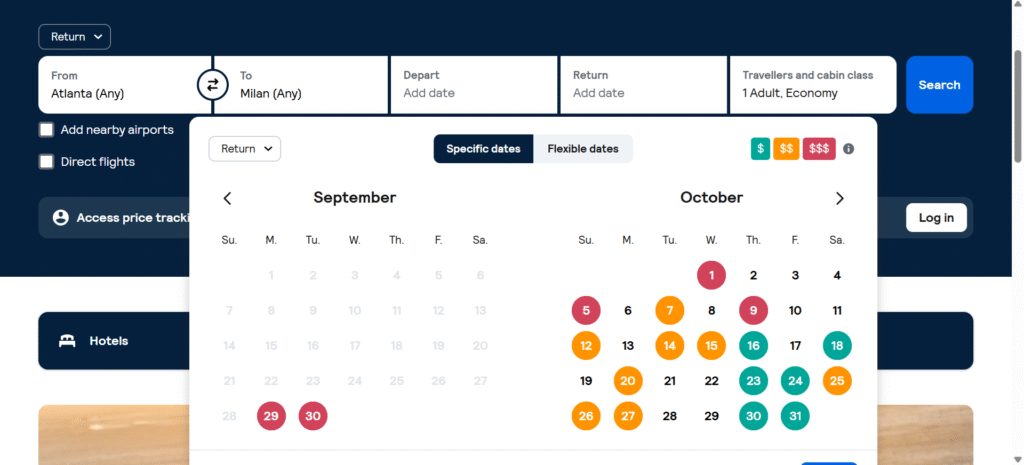Viewport: 1024px width, 465px height.
Task: Enable Add nearby airports checkbox
Action: click(46, 130)
